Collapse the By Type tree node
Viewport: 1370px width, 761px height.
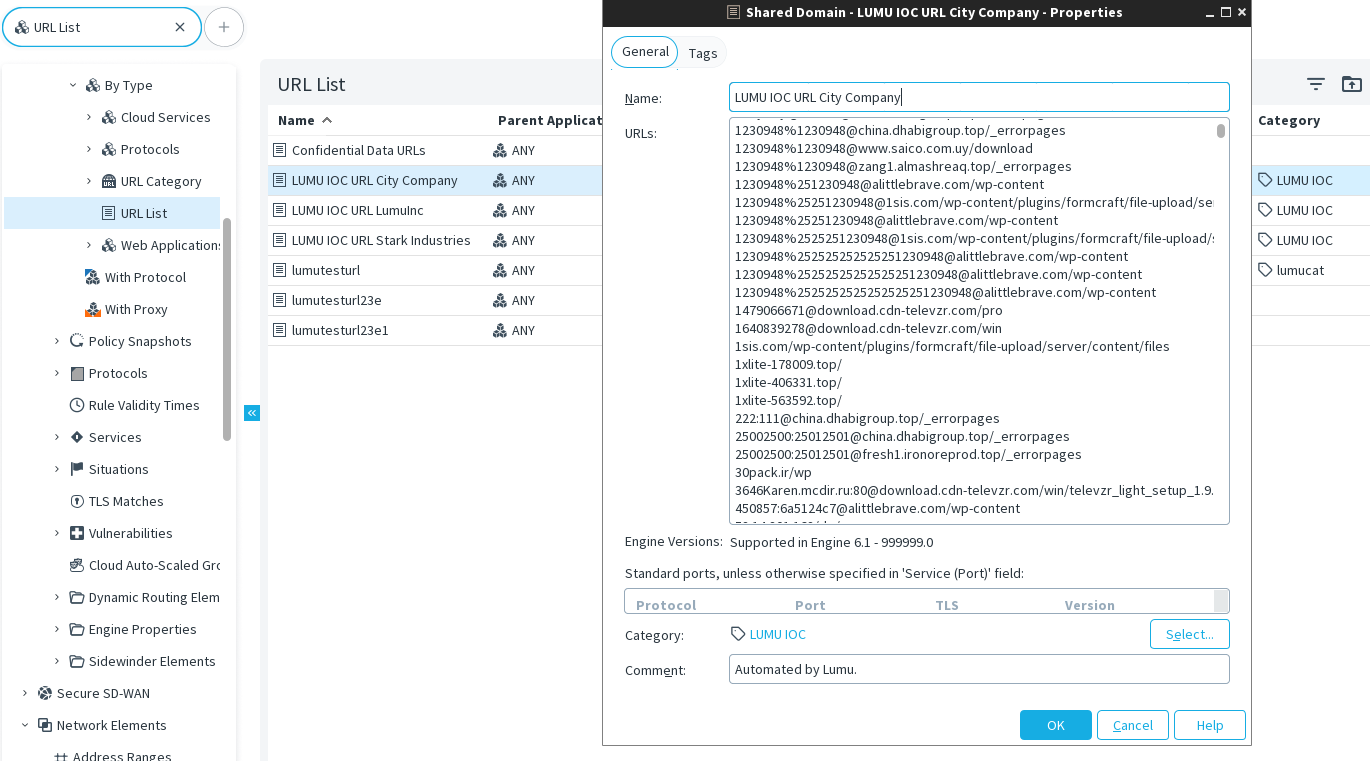73,85
